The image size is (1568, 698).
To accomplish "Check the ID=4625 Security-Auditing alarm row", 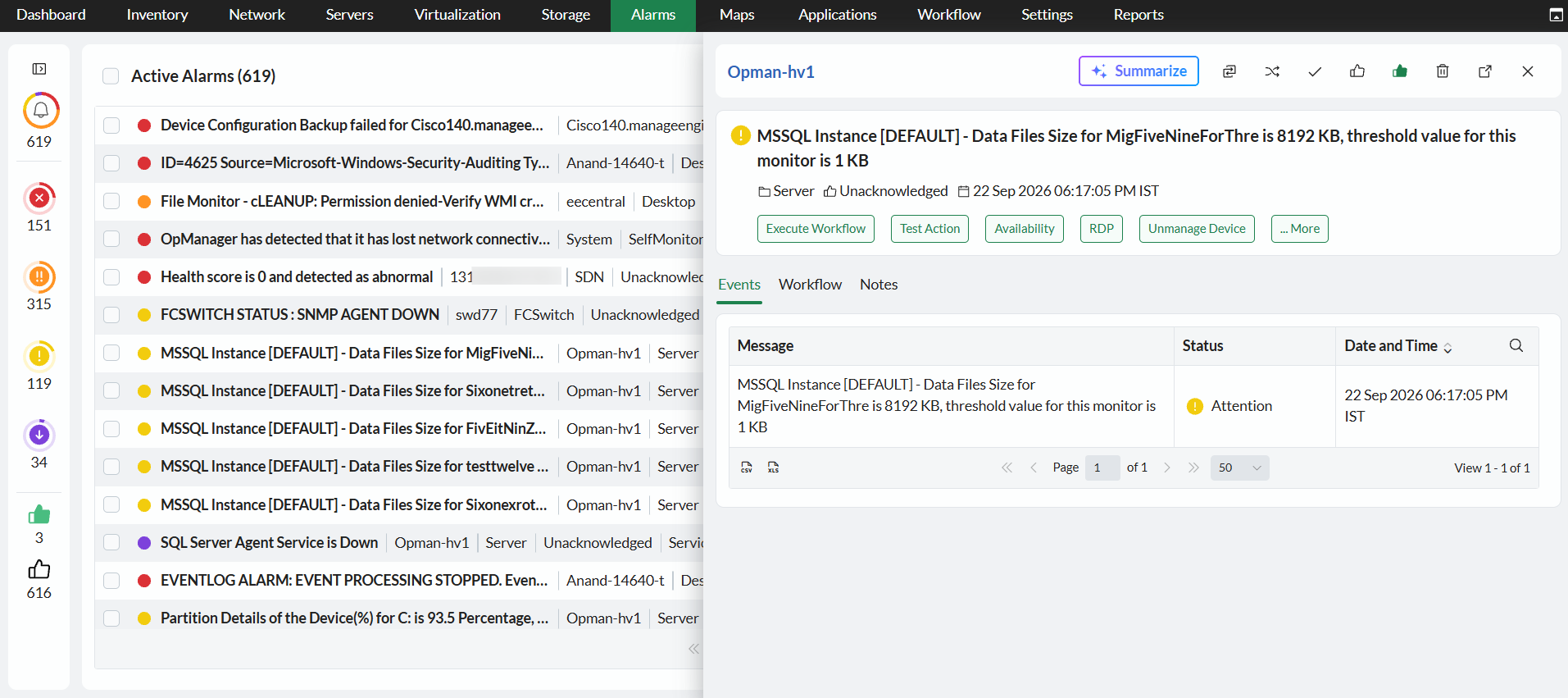I will point(111,163).
